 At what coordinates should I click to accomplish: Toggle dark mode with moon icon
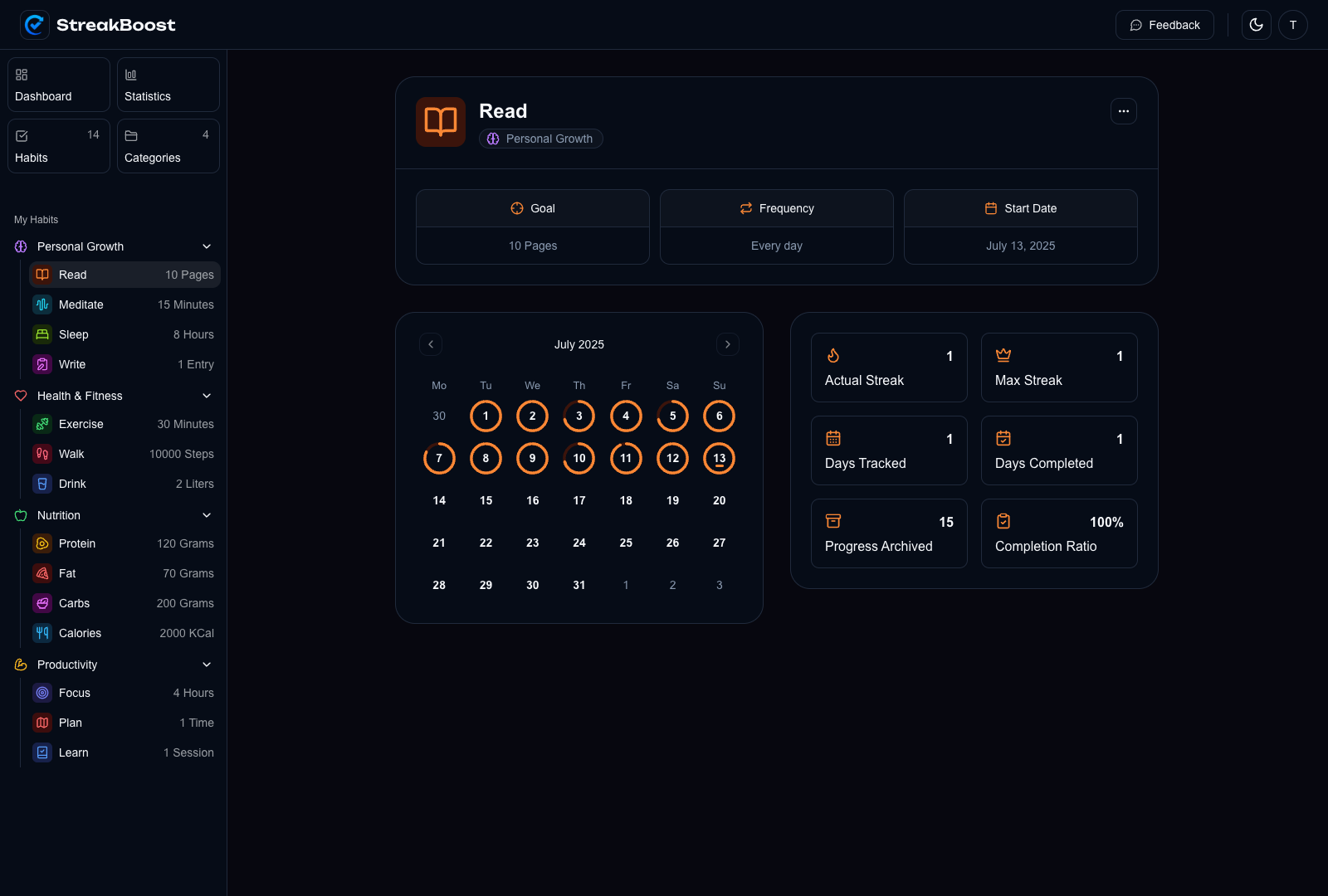[x=1256, y=25]
